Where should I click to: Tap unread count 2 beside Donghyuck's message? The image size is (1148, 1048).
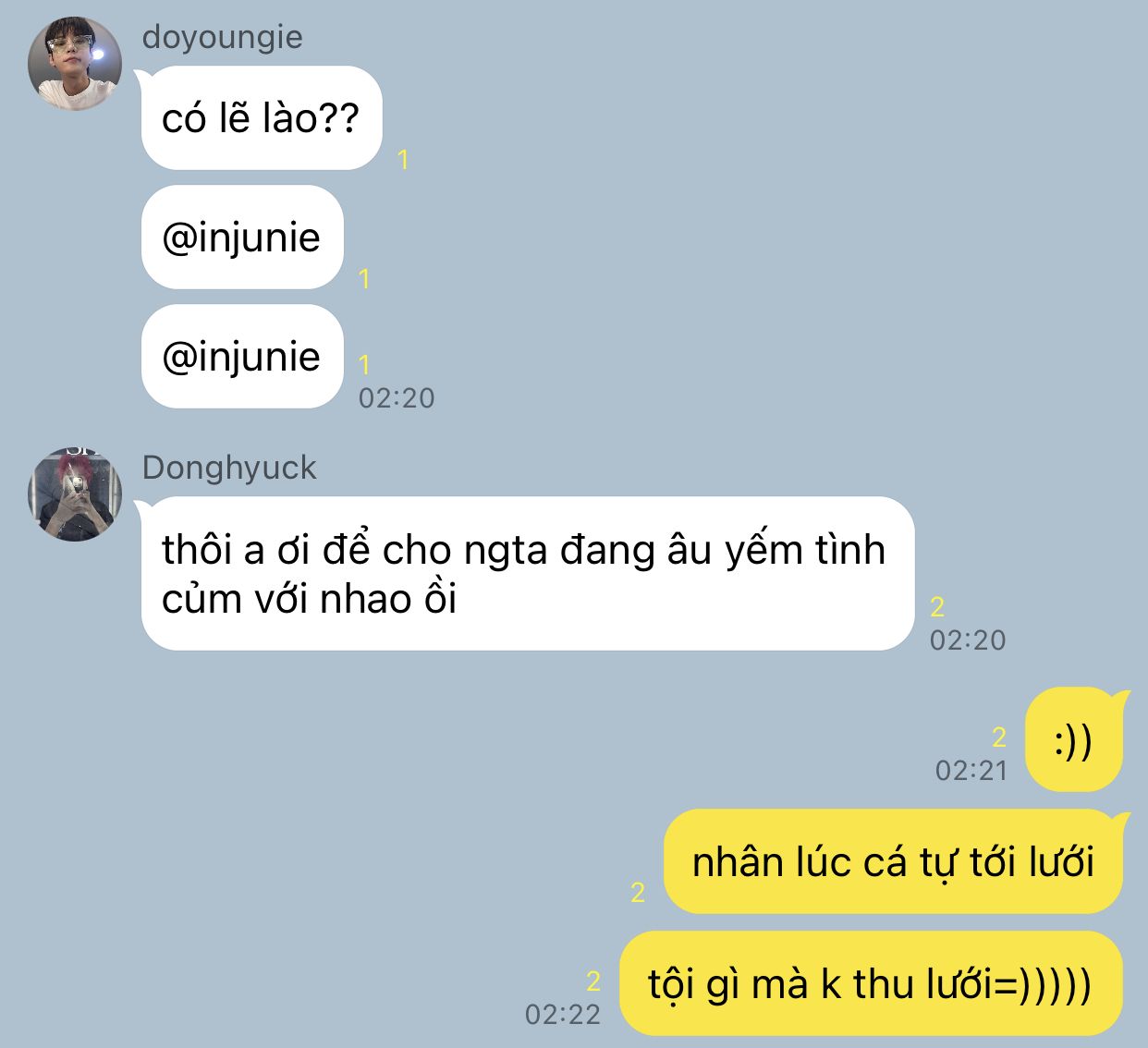937,607
